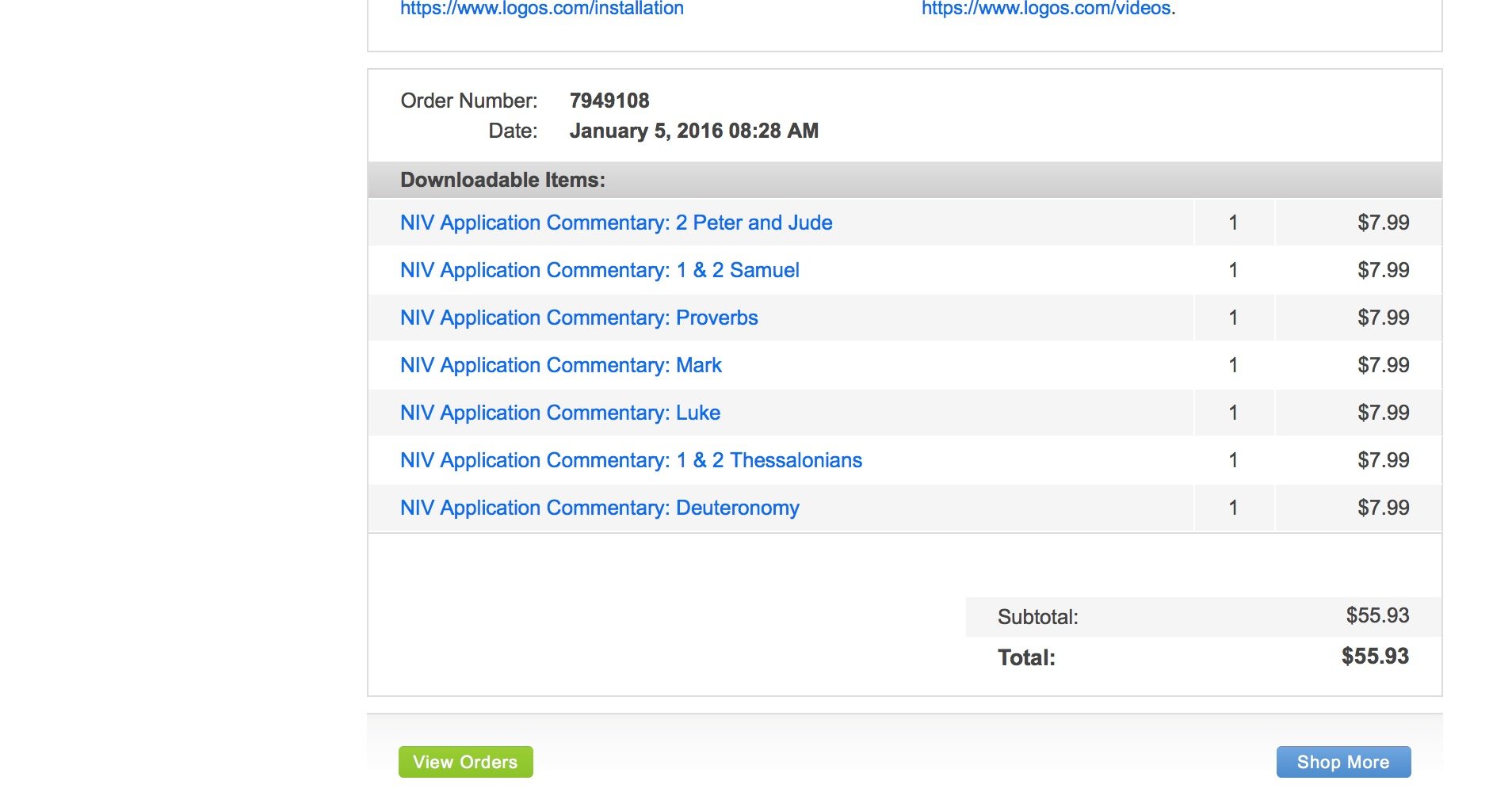
Task: Open the logos.com/videos link
Action: [1046, 9]
